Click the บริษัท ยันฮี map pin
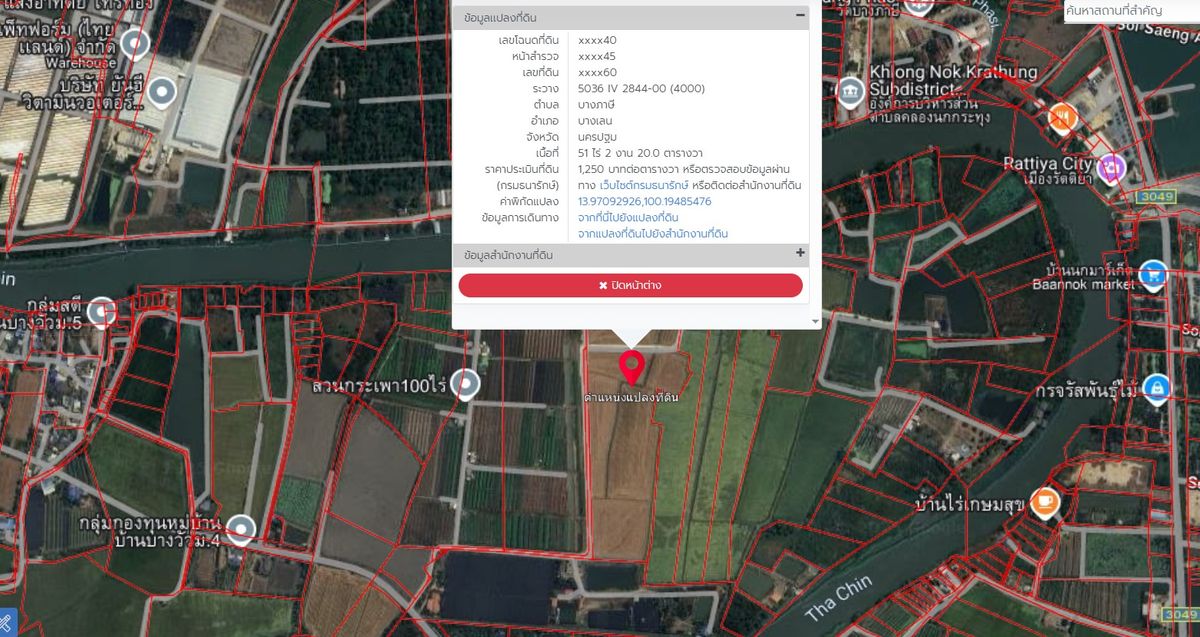This screenshot has width=1200, height=637. 161,94
